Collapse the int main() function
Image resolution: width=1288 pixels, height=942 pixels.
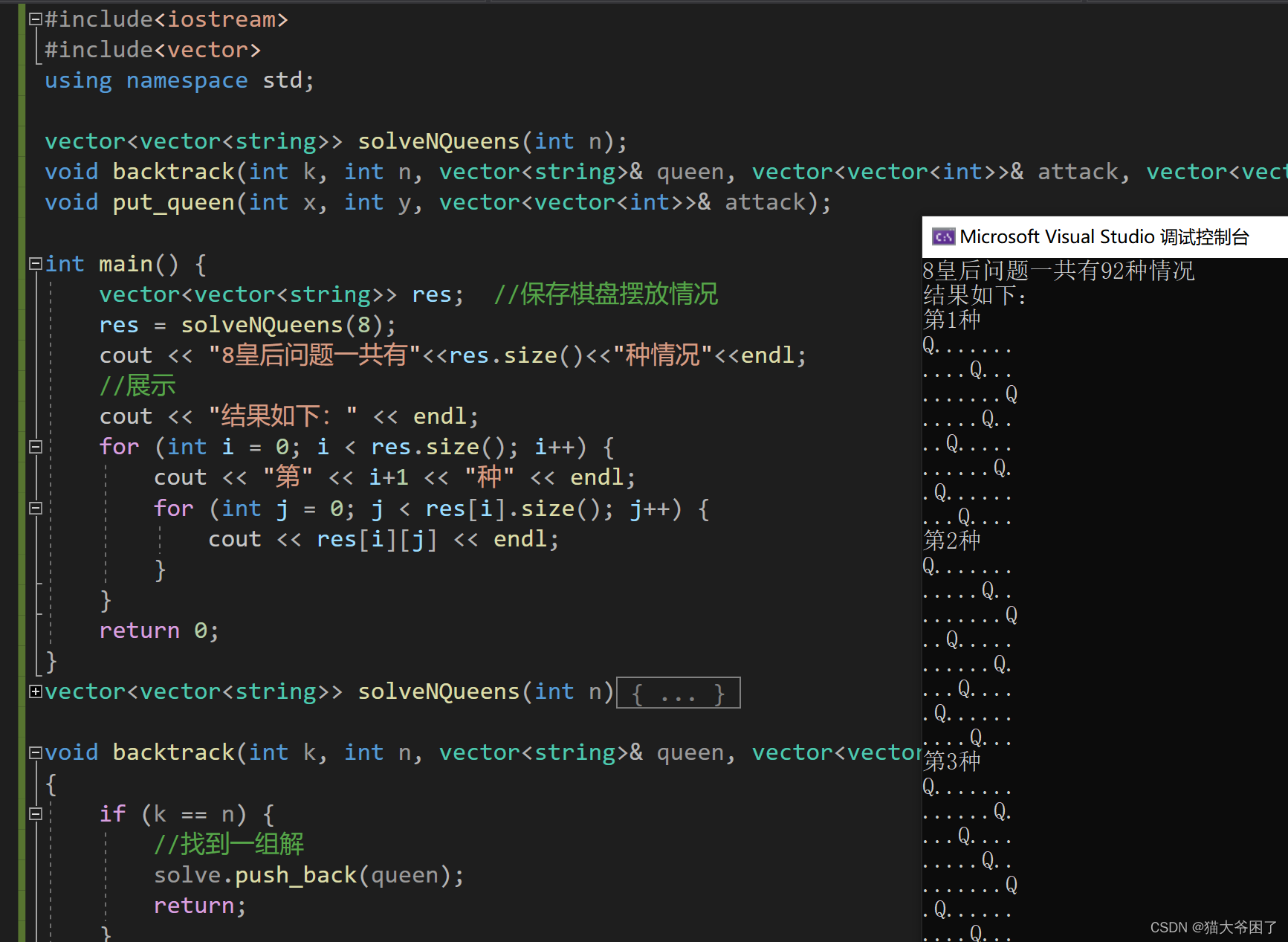click(35, 264)
